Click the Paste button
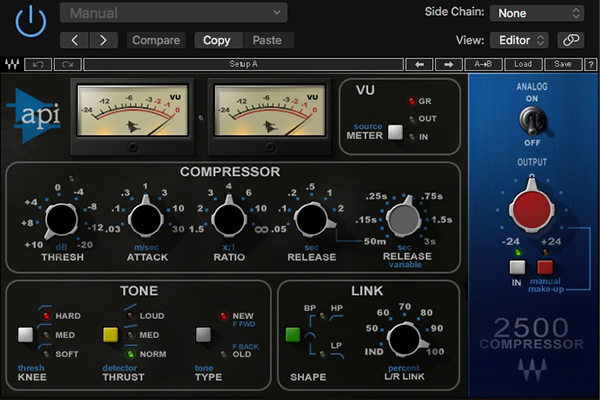Screen dimensions: 600x400 (x=268, y=40)
